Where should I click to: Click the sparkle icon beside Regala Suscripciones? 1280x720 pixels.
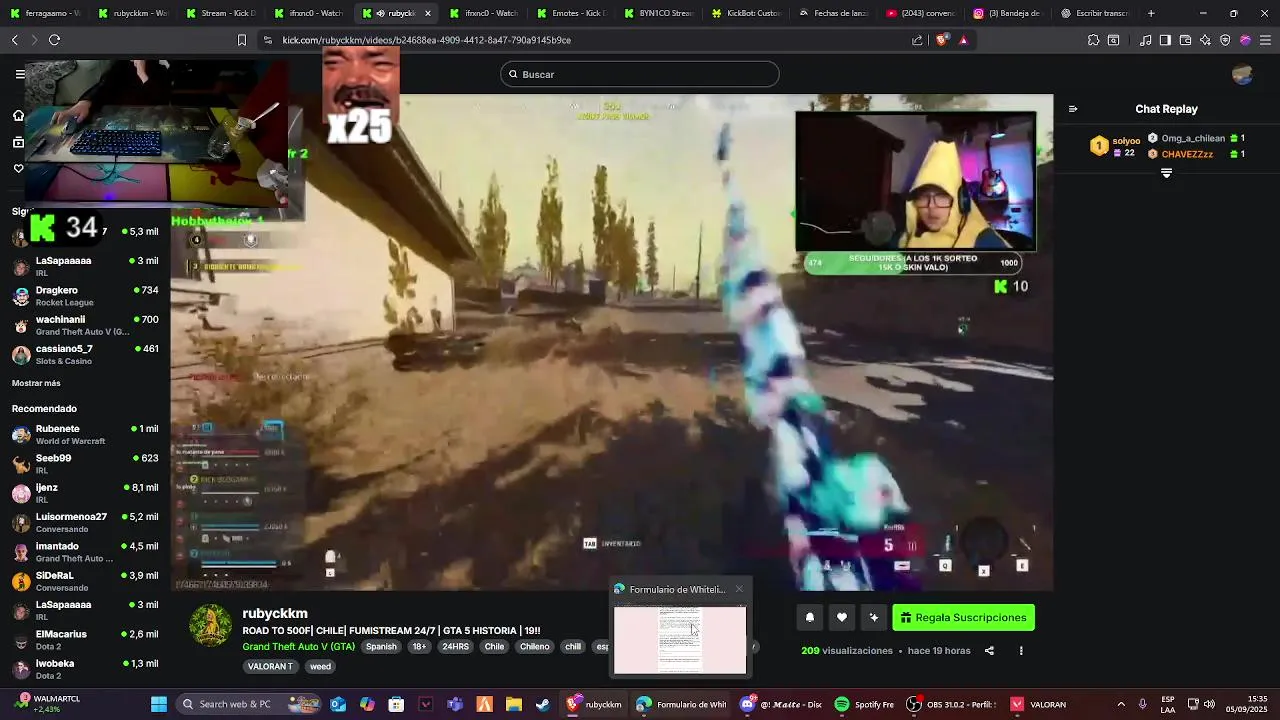(874, 618)
